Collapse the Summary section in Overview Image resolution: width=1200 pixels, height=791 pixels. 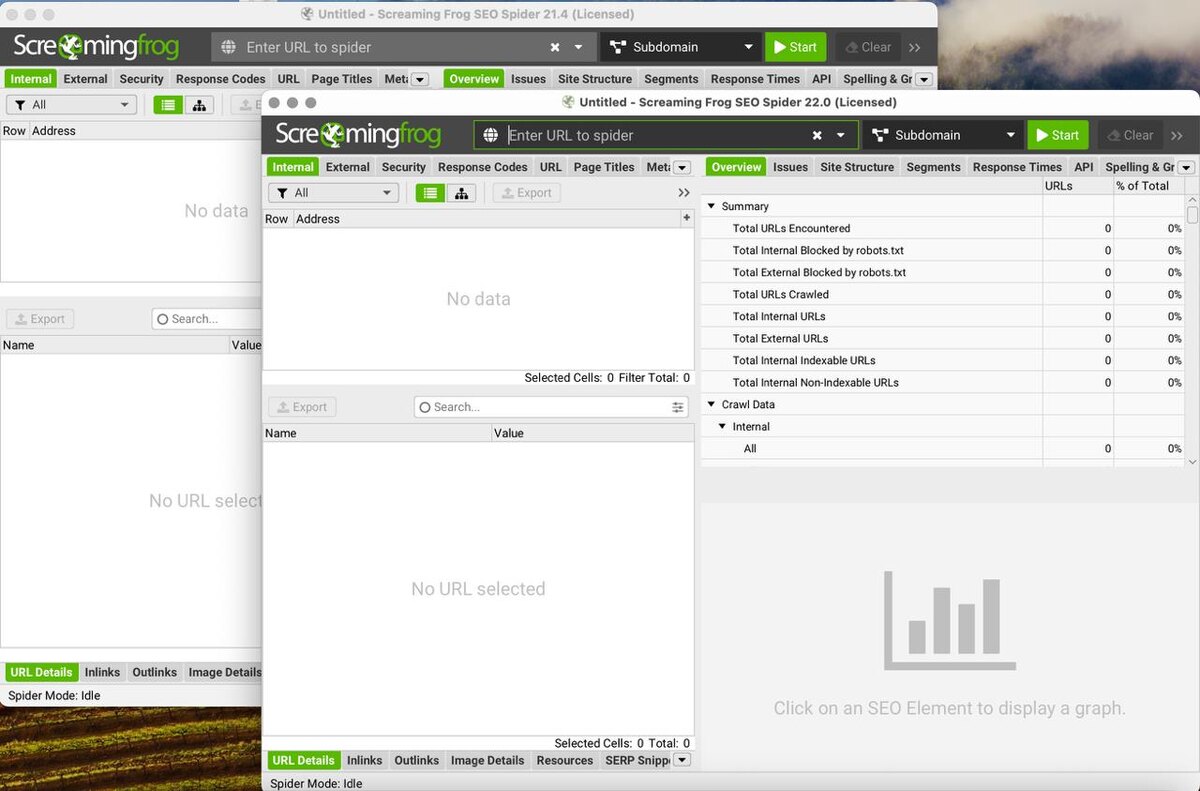pos(712,206)
